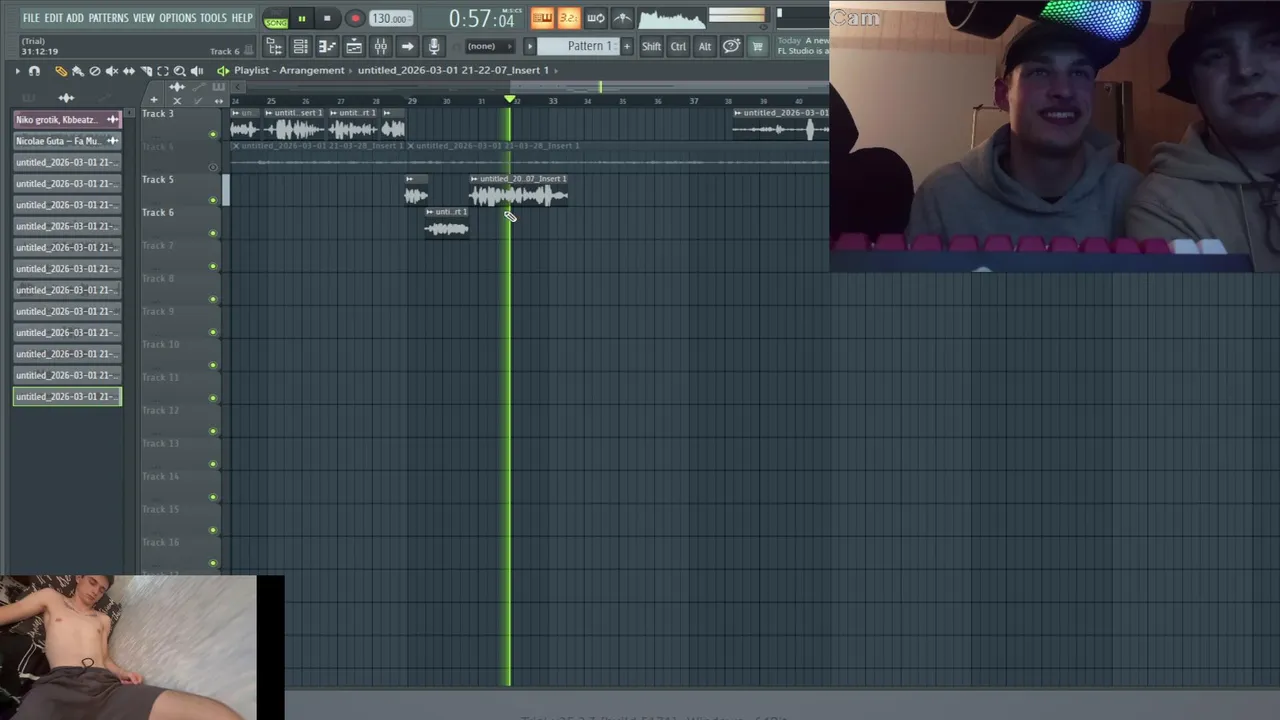Viewport: 1280px width, 720px height.
Task: Open the HELP menu
Action: pyautogui.click(x=242, y=18)
